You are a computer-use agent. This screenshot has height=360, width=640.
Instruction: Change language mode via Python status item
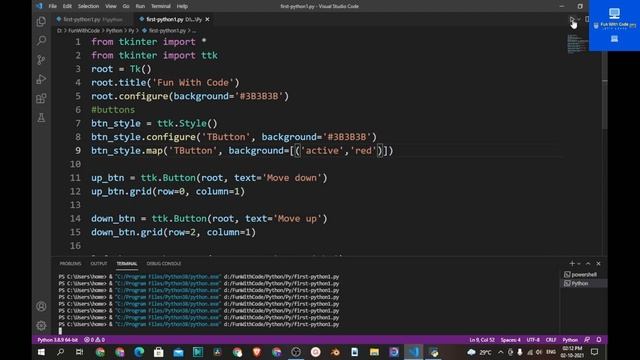tap(570, 340)
